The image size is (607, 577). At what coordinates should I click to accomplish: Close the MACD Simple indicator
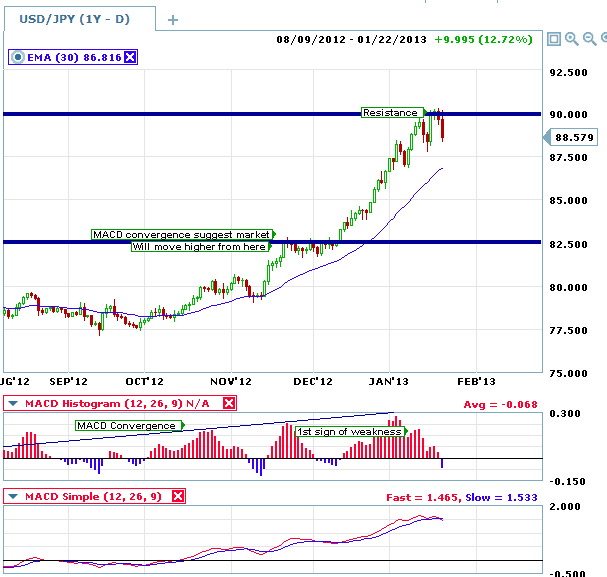[178, 496]
